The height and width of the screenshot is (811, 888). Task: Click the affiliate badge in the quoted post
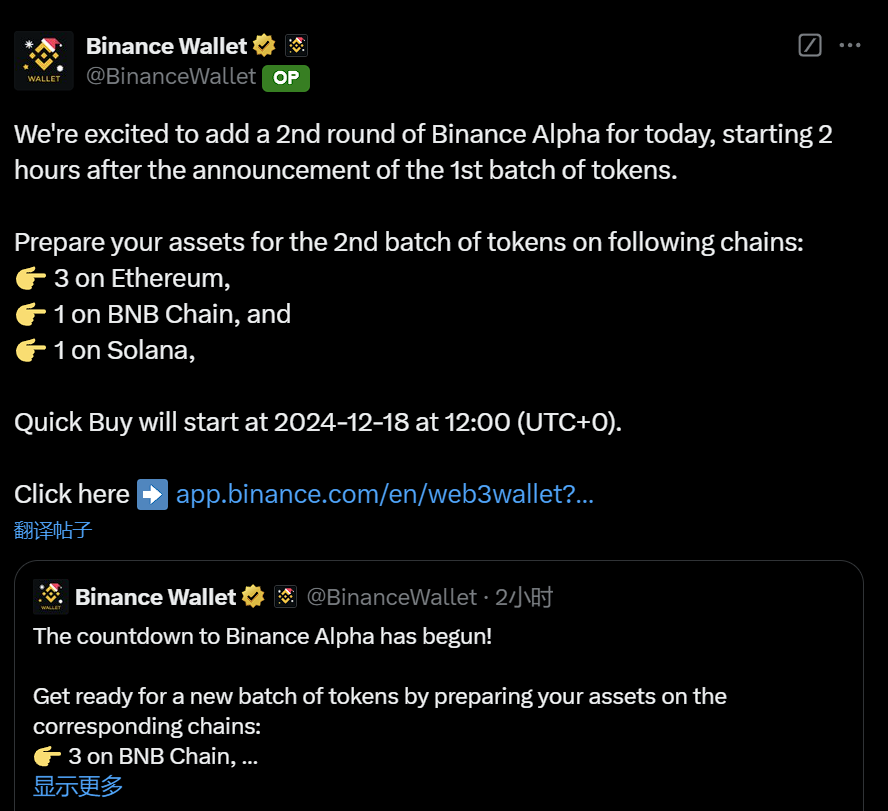point(286,596)
